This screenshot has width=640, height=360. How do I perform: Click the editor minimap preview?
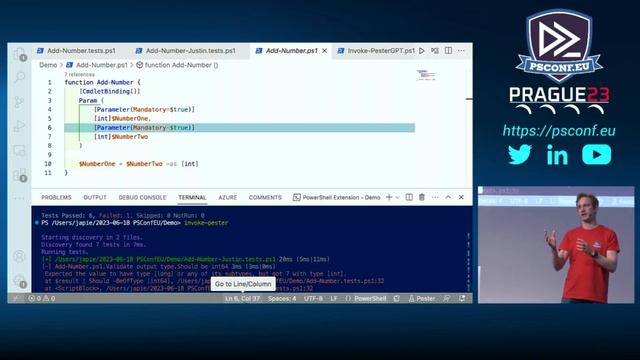pos(426,75)
